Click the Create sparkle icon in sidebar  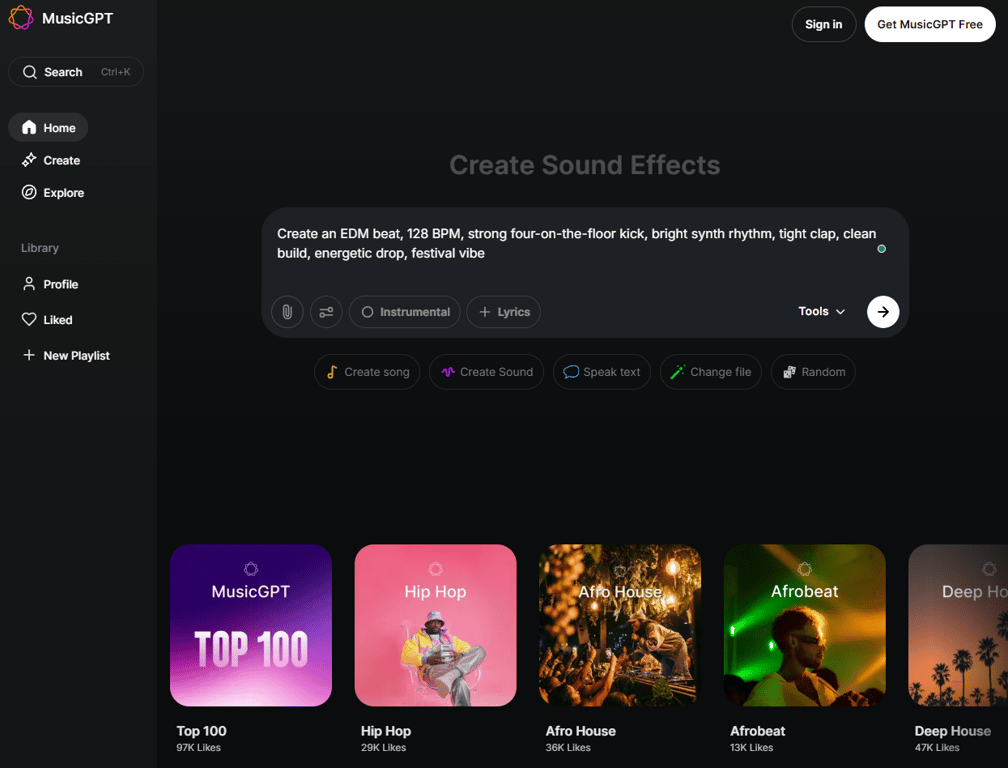[x=29, y=160]
